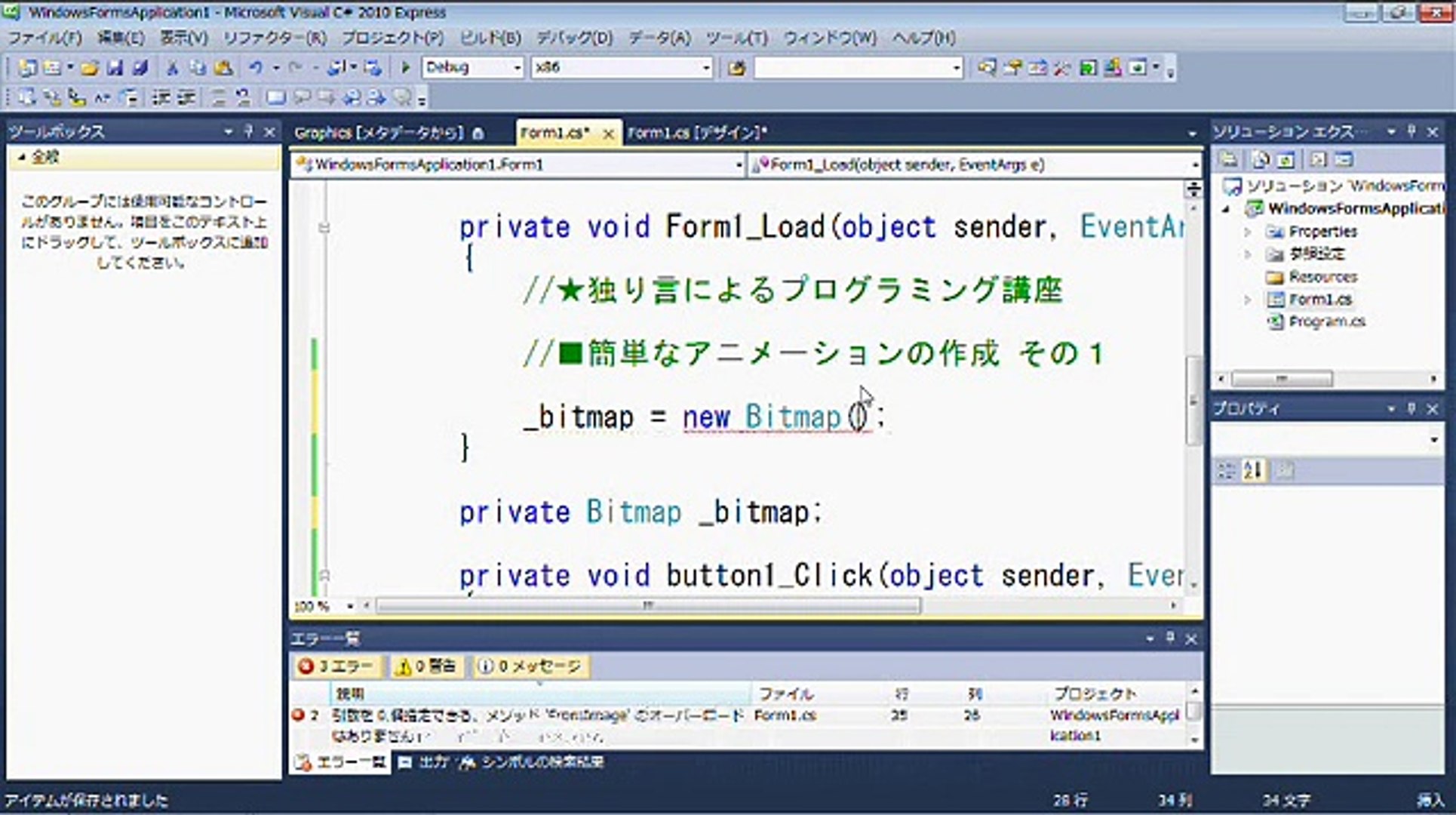Toggle the 0 警告 warnings filter button
This screenshot has width=1456, height=815.
(426, 666)
